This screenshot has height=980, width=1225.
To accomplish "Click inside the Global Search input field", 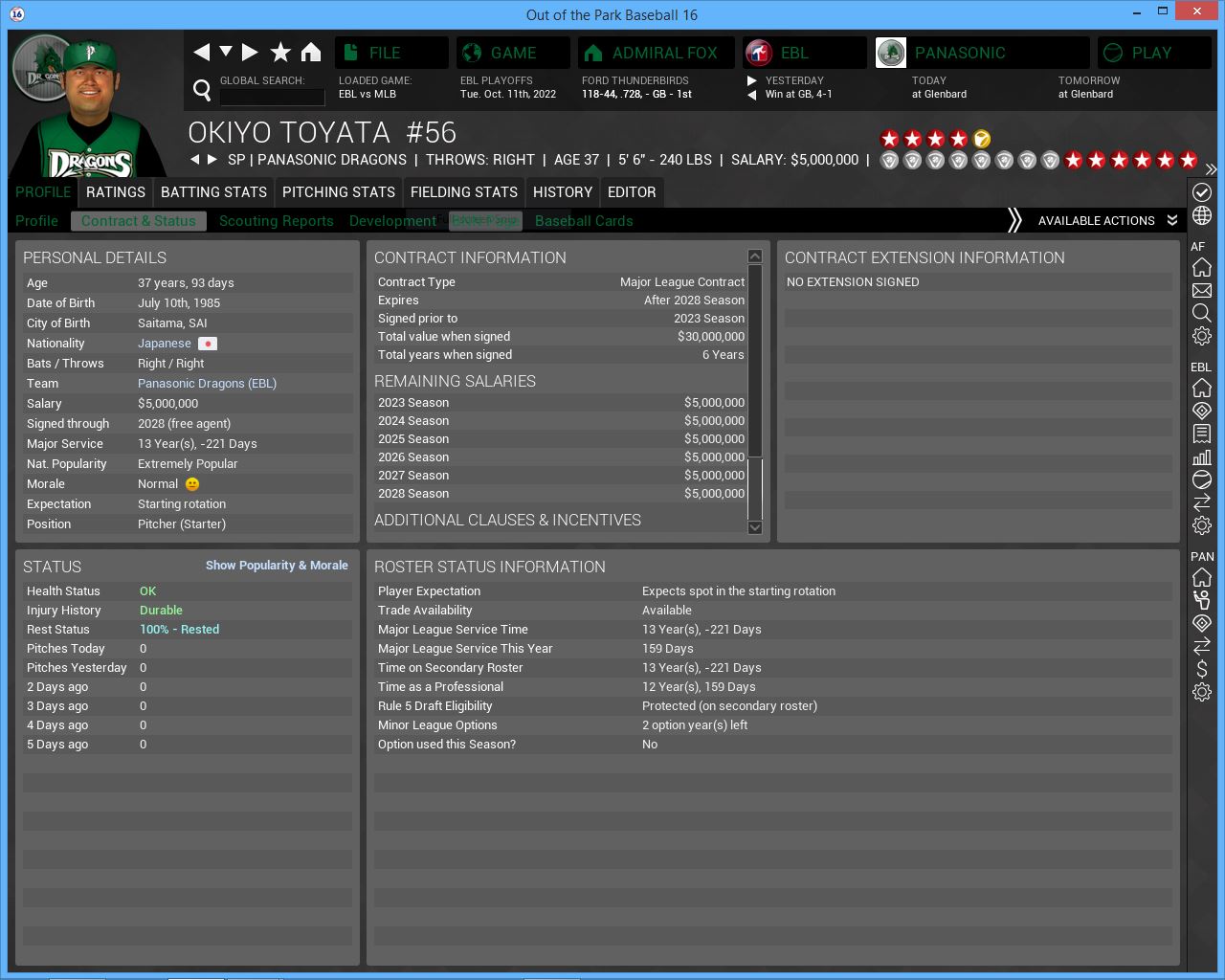I will (x=273, y=97).
